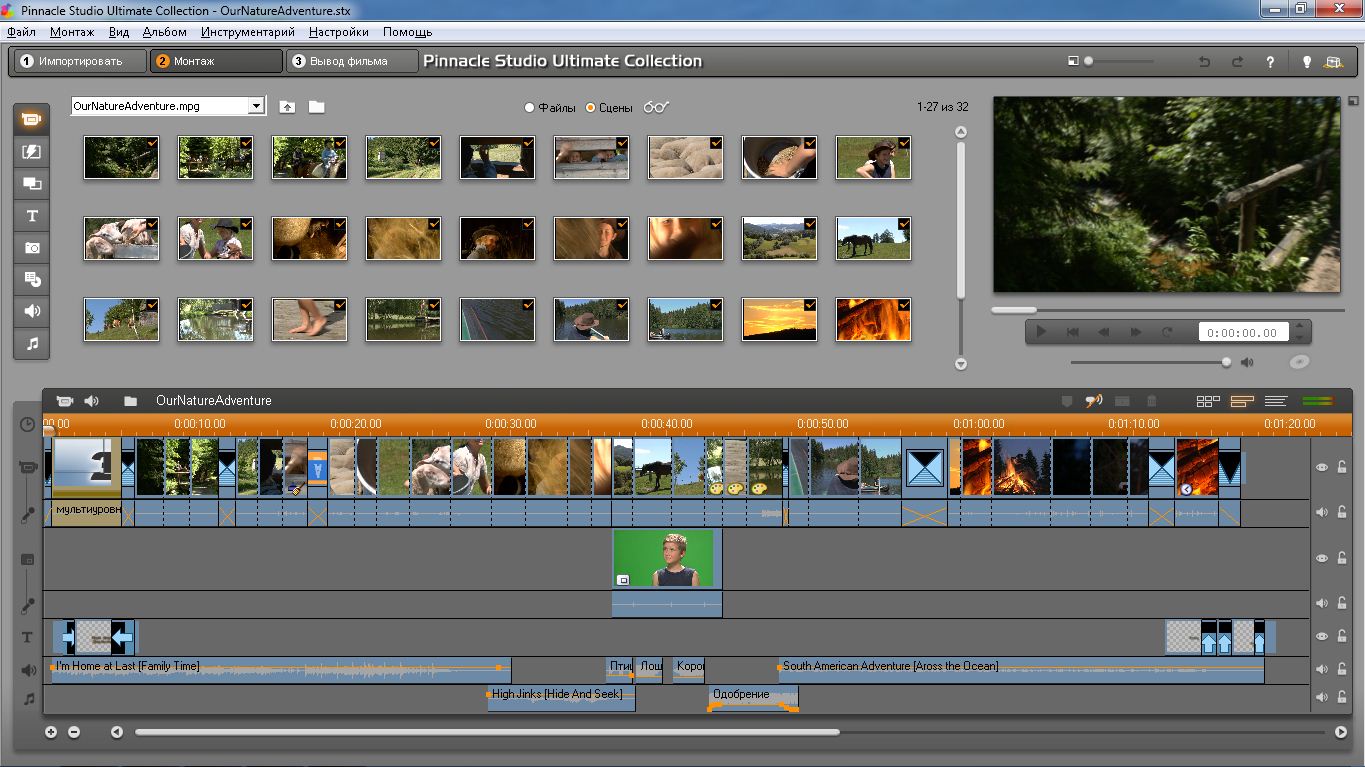Image resolution: width=1365 pixels, height=767 pixels.
Task: Jump to the beginning of the movie
Action: point(1072,332)
